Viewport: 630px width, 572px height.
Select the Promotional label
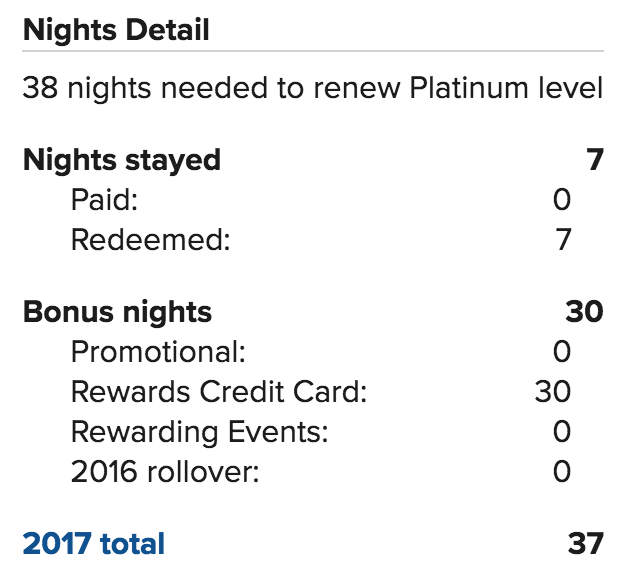(x=158, y=352)
